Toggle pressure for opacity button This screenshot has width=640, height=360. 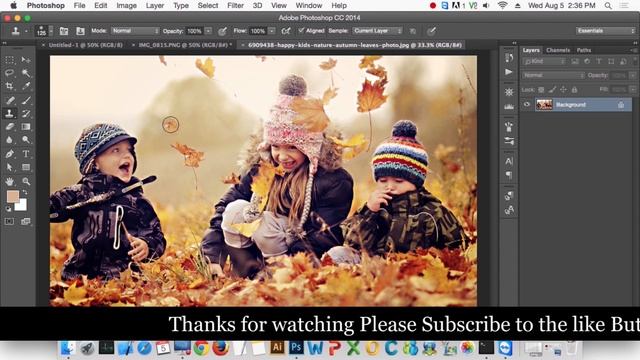click(222, 31)
